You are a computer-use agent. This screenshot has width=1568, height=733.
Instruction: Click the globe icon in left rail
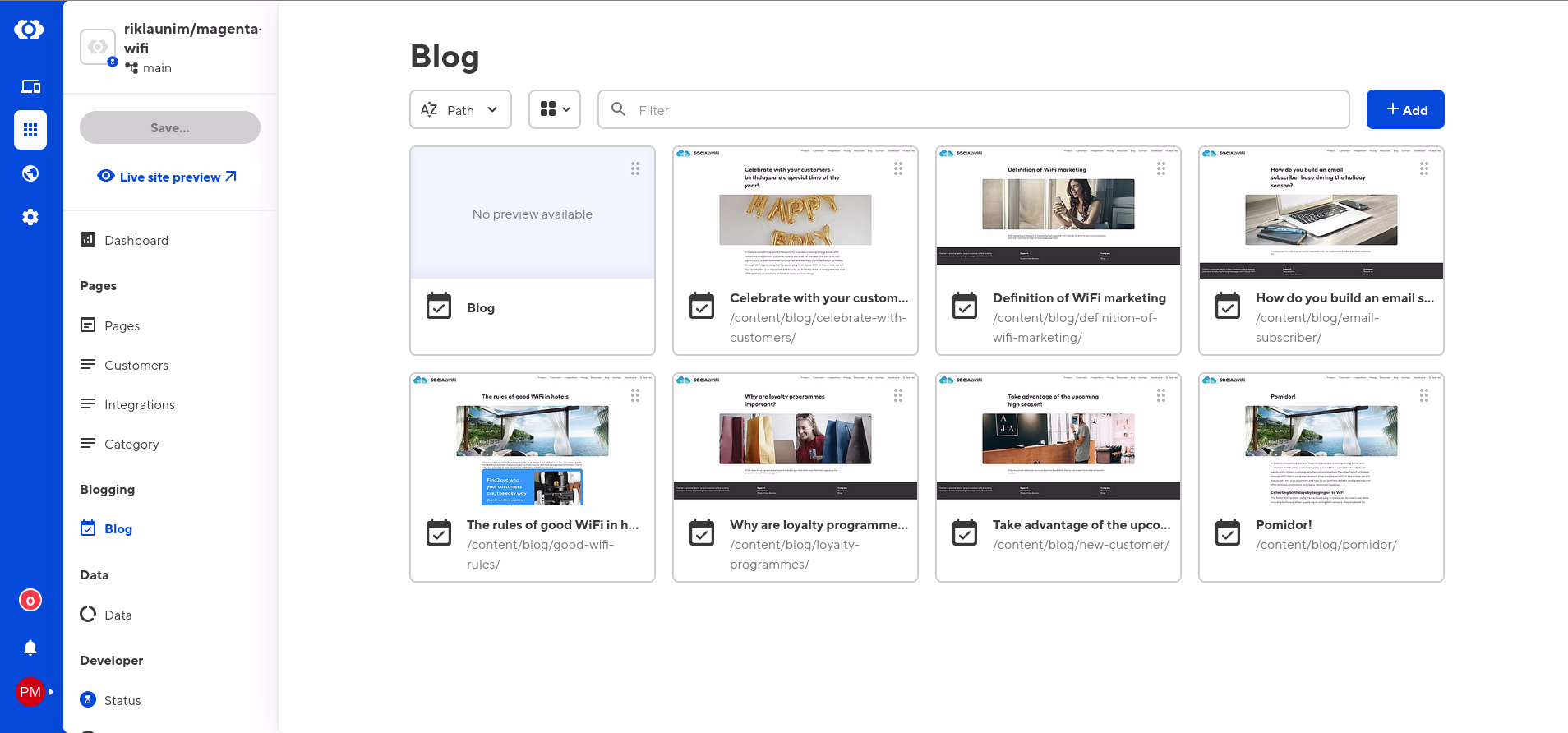[x=30, y=173]
